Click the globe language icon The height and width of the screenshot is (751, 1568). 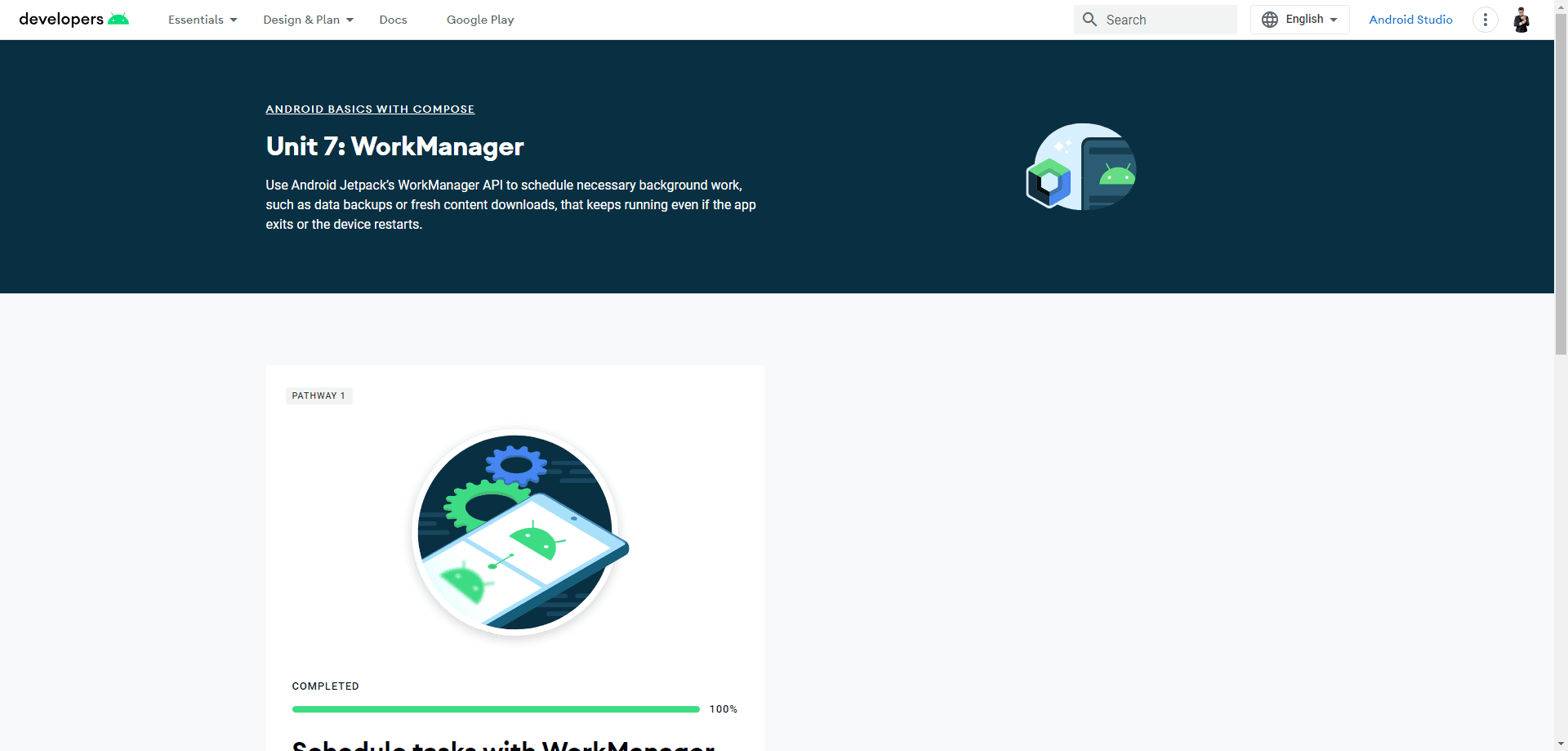pos(1270,20)
